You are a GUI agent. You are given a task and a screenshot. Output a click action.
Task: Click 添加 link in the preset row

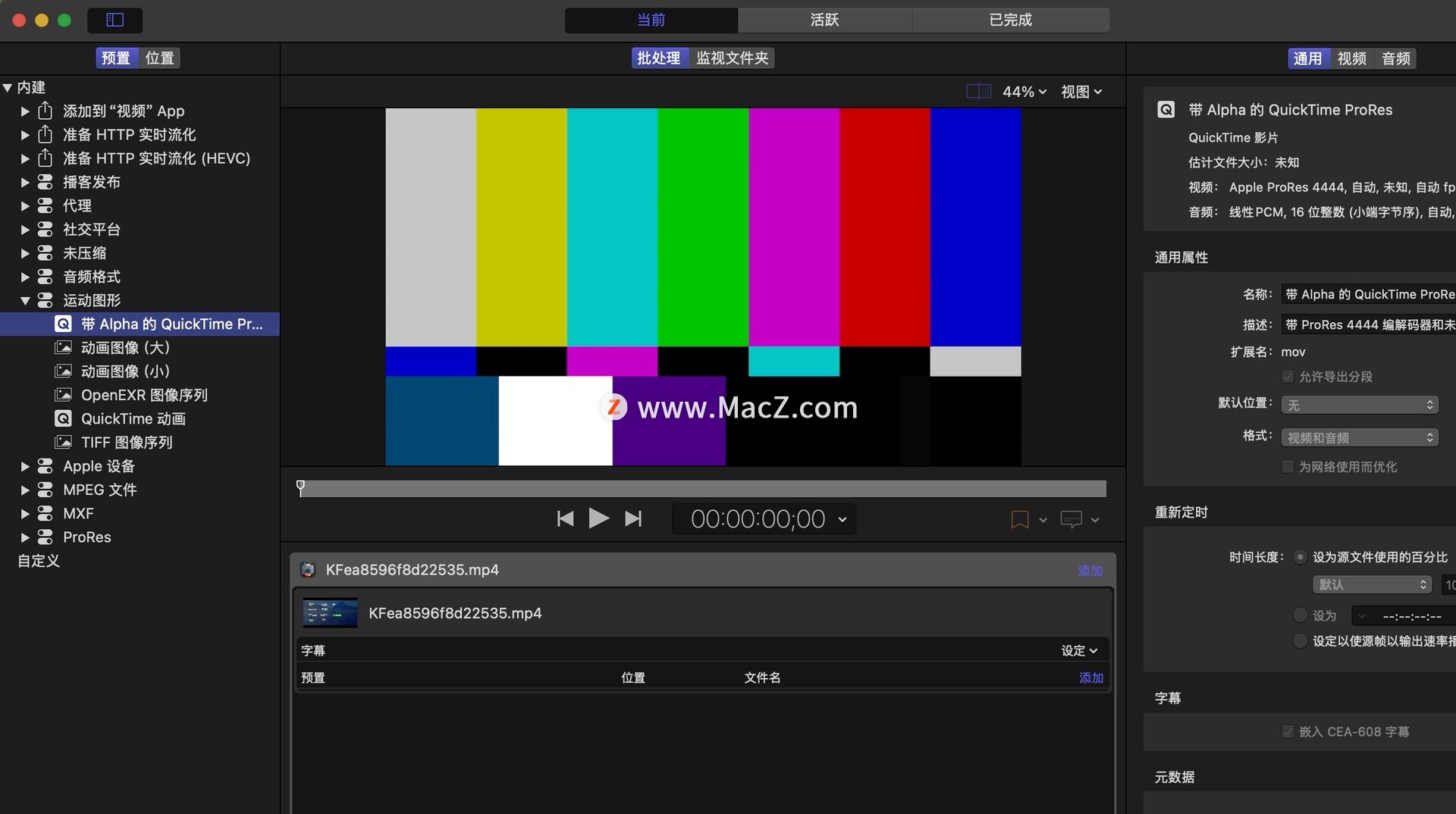point(1091,678)
